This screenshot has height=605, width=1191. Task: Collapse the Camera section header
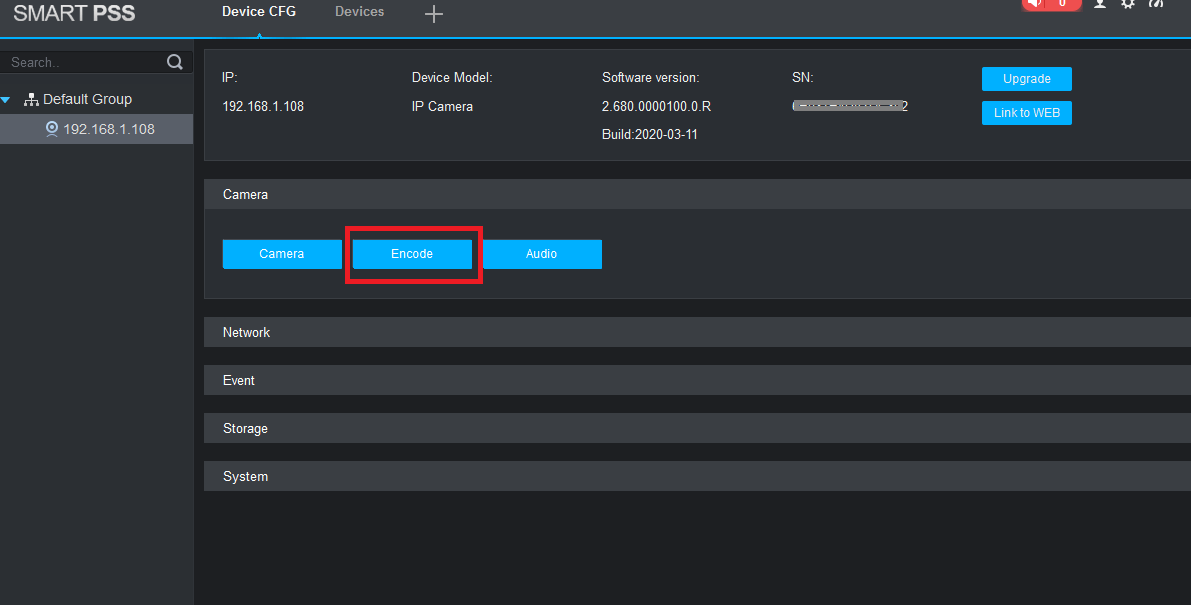click(x=245, y=195)
